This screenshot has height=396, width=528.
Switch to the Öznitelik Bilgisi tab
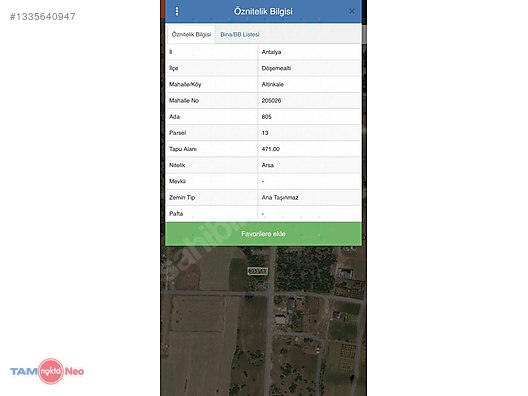pos(191,34)
